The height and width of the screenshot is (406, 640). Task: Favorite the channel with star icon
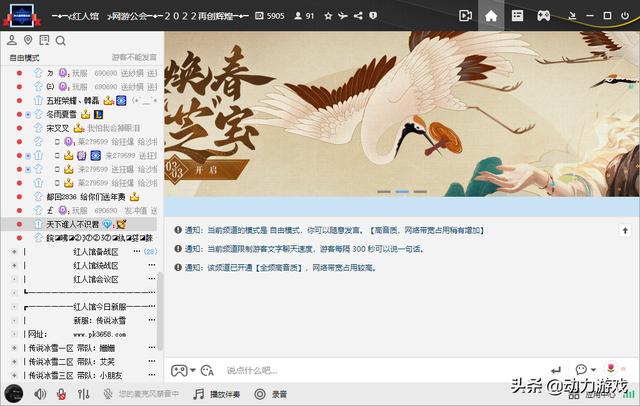(328, 16)
